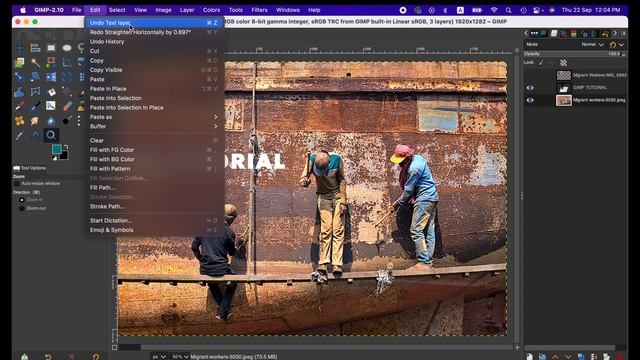Choose Fill with Pattern entry
The image size is (640, 360).
tap(153, 169)
